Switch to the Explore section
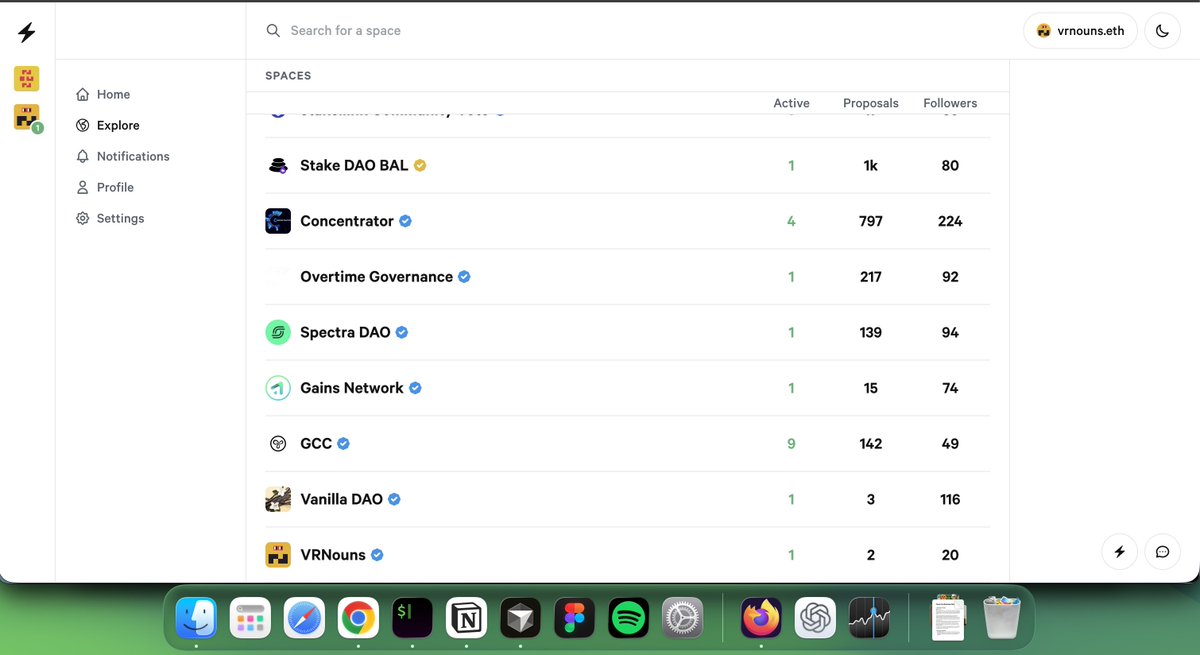1200x655 pixels. [117, 125]
